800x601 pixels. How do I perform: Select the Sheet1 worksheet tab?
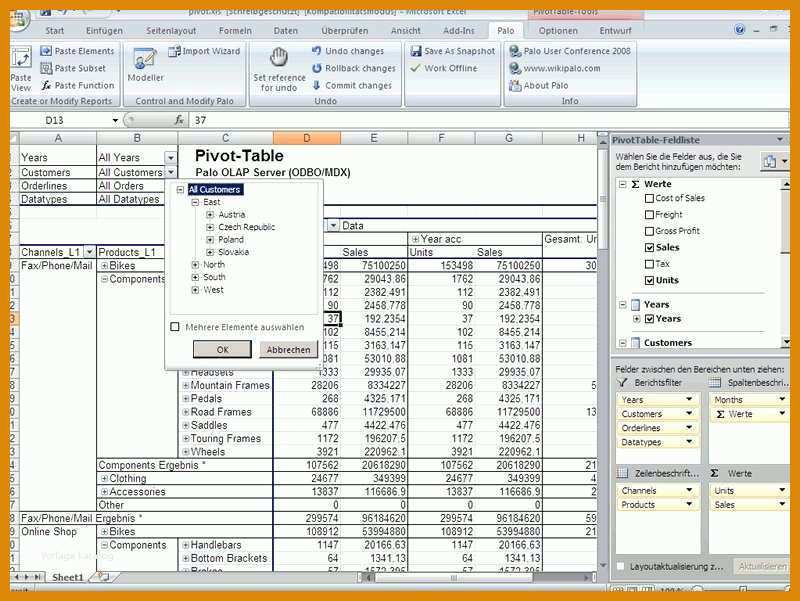[x=67, y=577]
